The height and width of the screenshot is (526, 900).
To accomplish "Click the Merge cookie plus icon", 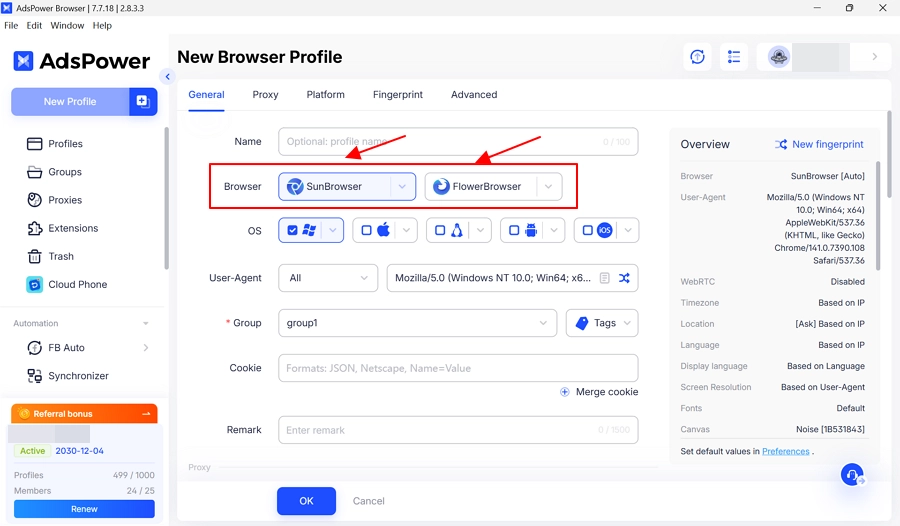I will (x=565, y=392).
